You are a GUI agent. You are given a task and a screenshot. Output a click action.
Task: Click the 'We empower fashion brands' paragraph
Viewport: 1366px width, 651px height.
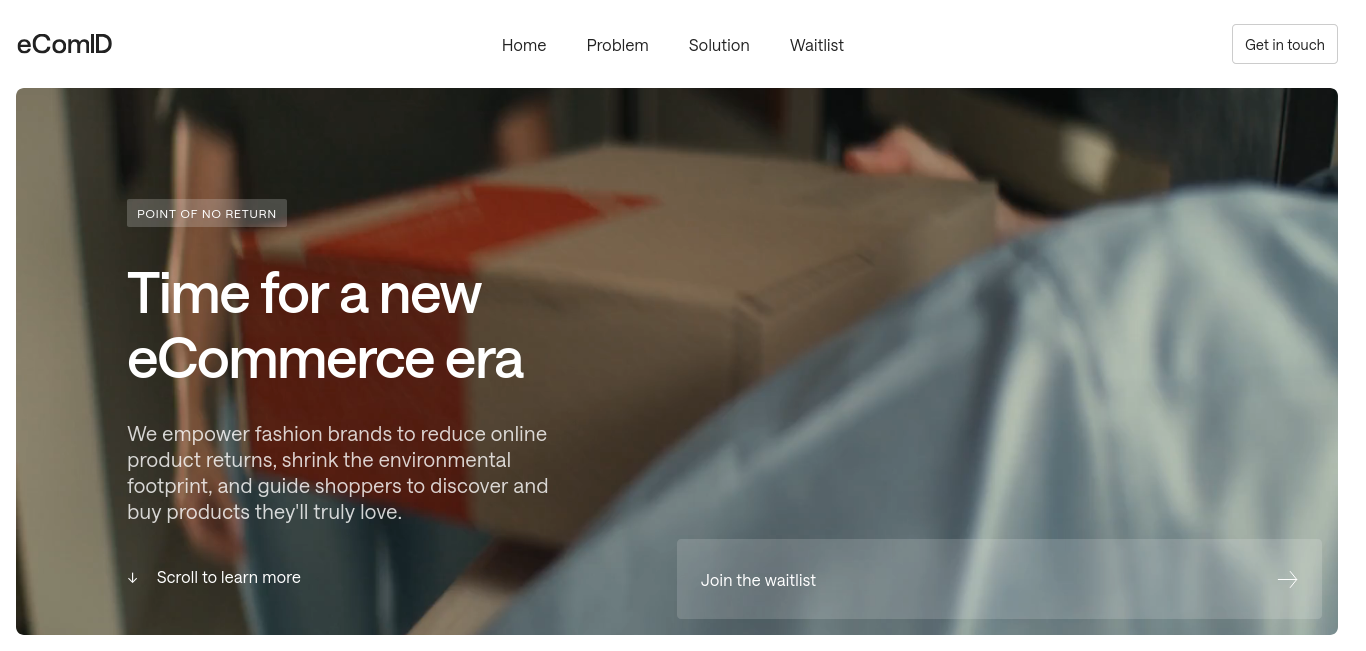[x=338, y=473]
